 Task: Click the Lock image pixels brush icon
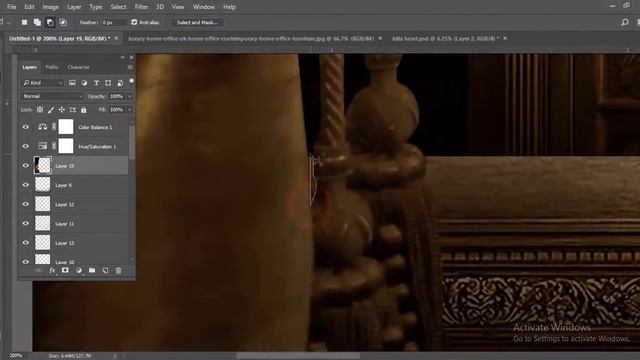(51, 110)
